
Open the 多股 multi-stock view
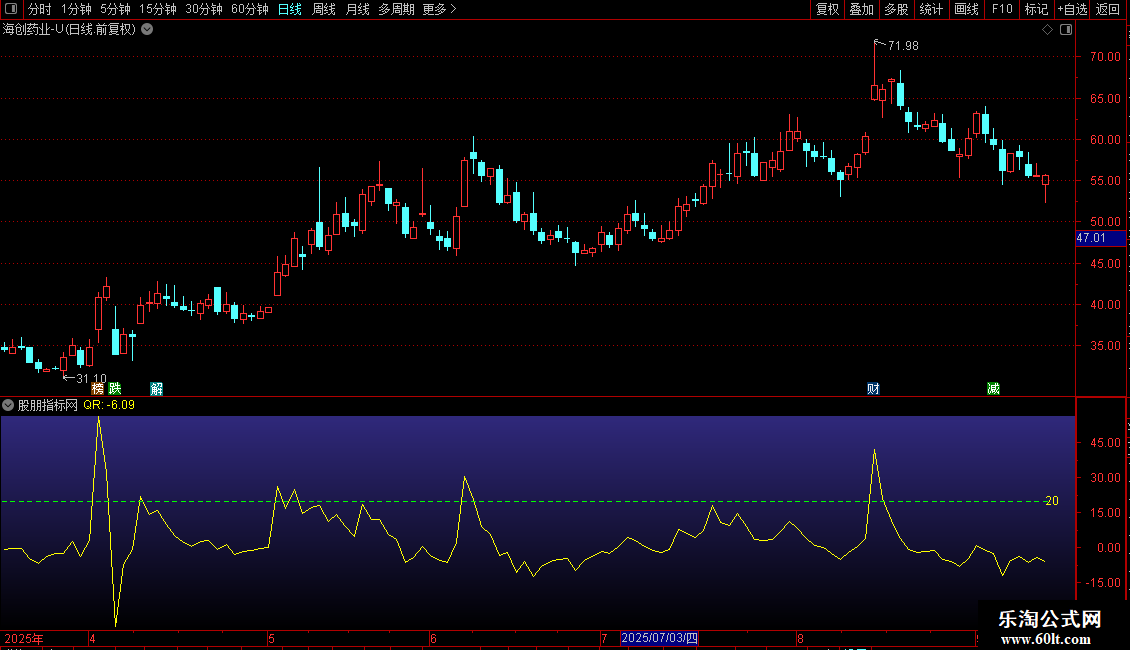point(897,9)
